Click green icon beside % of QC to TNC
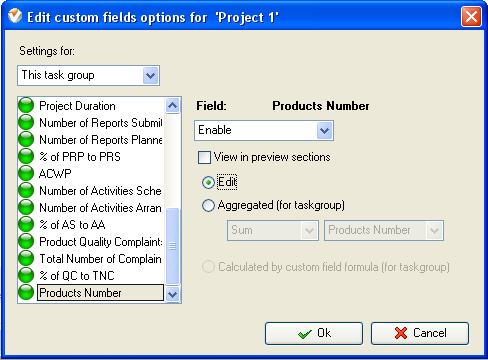Viewport: 488px width, 360px height. point(26,275)
